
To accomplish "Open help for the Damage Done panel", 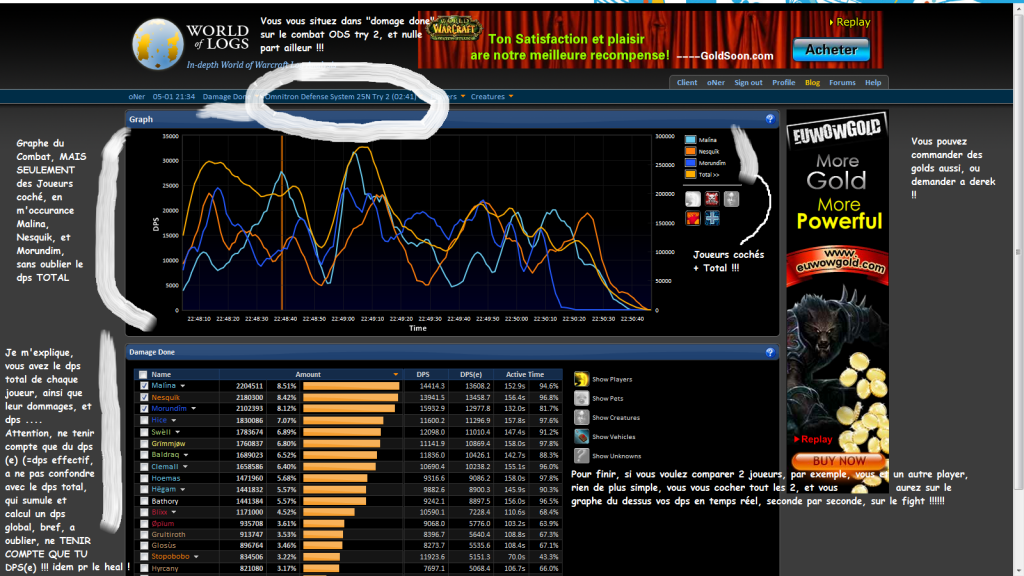I will tap(769, 352).
